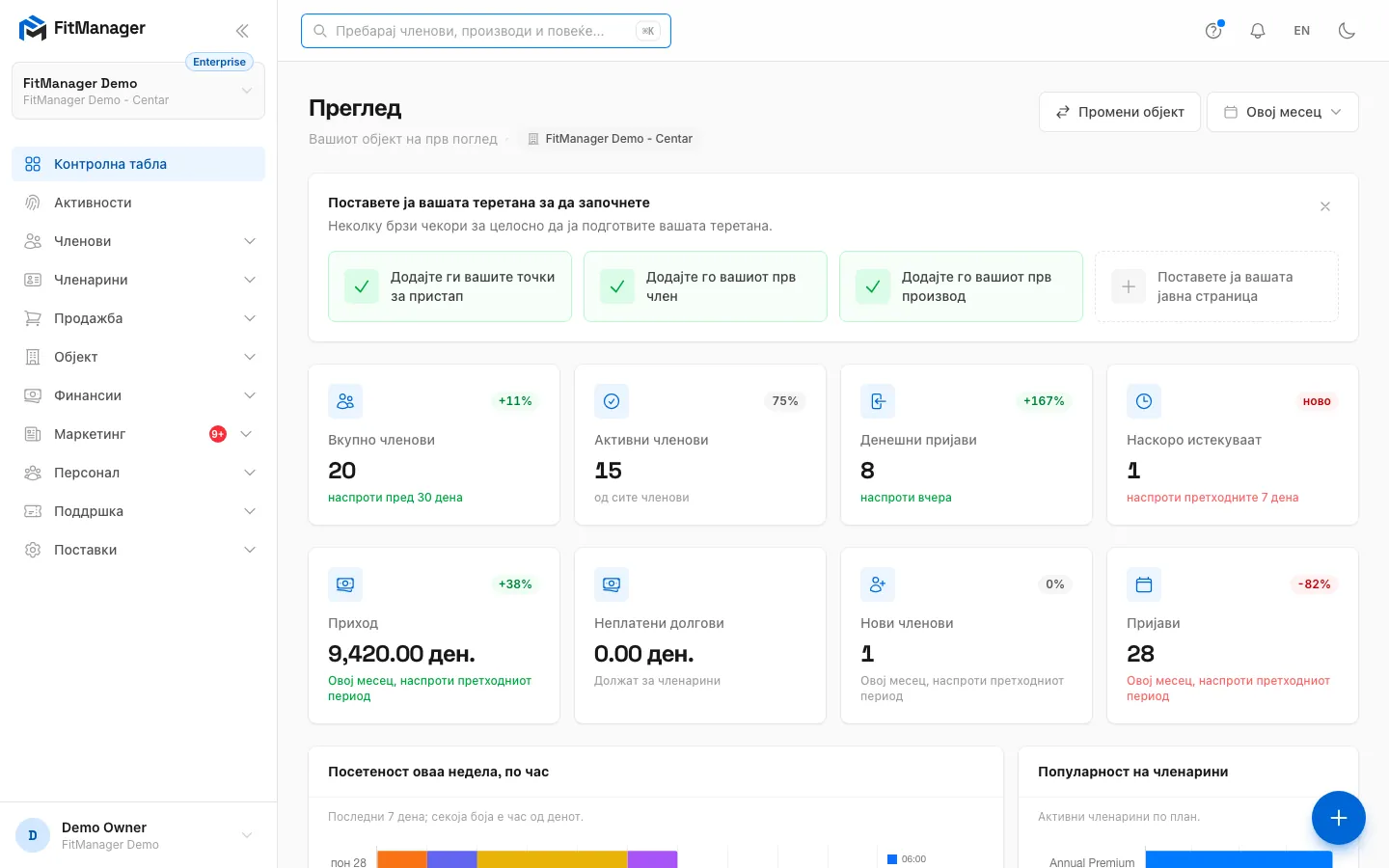1389x868 pixels.
Task: Toggle the Додајте го вашиот прв производ check
Action: point(873,286)
